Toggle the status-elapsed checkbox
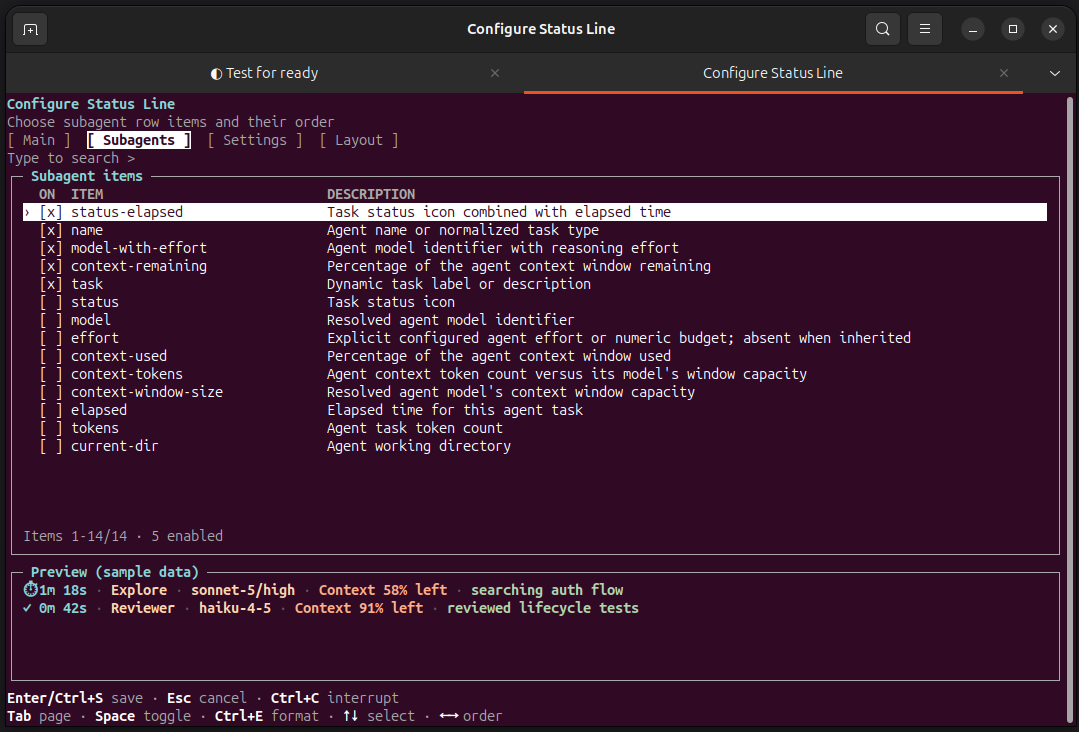The image size is (1079, 732). (50, 212)
